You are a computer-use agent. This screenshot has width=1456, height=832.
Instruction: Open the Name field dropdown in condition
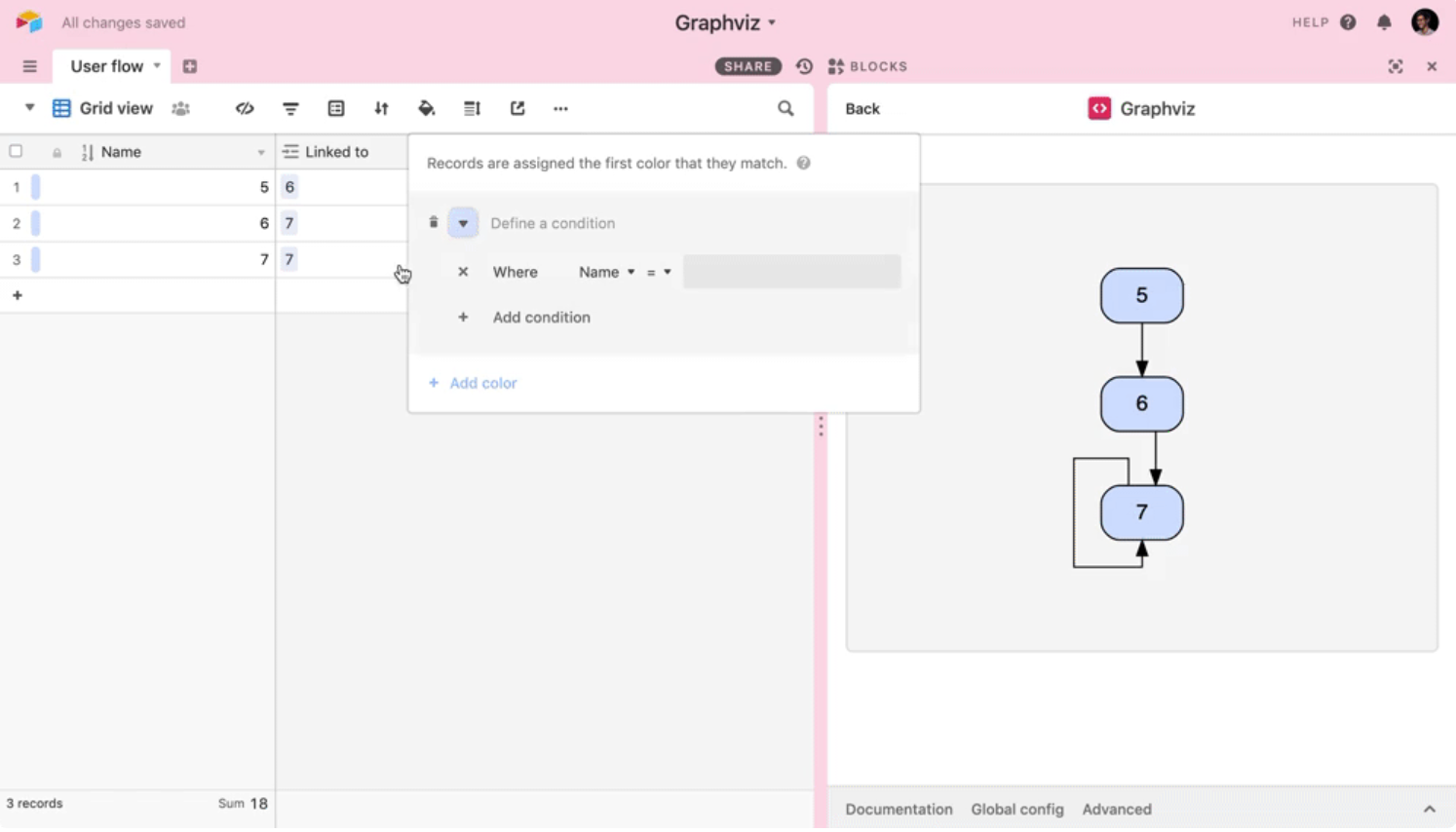(606, 273)
